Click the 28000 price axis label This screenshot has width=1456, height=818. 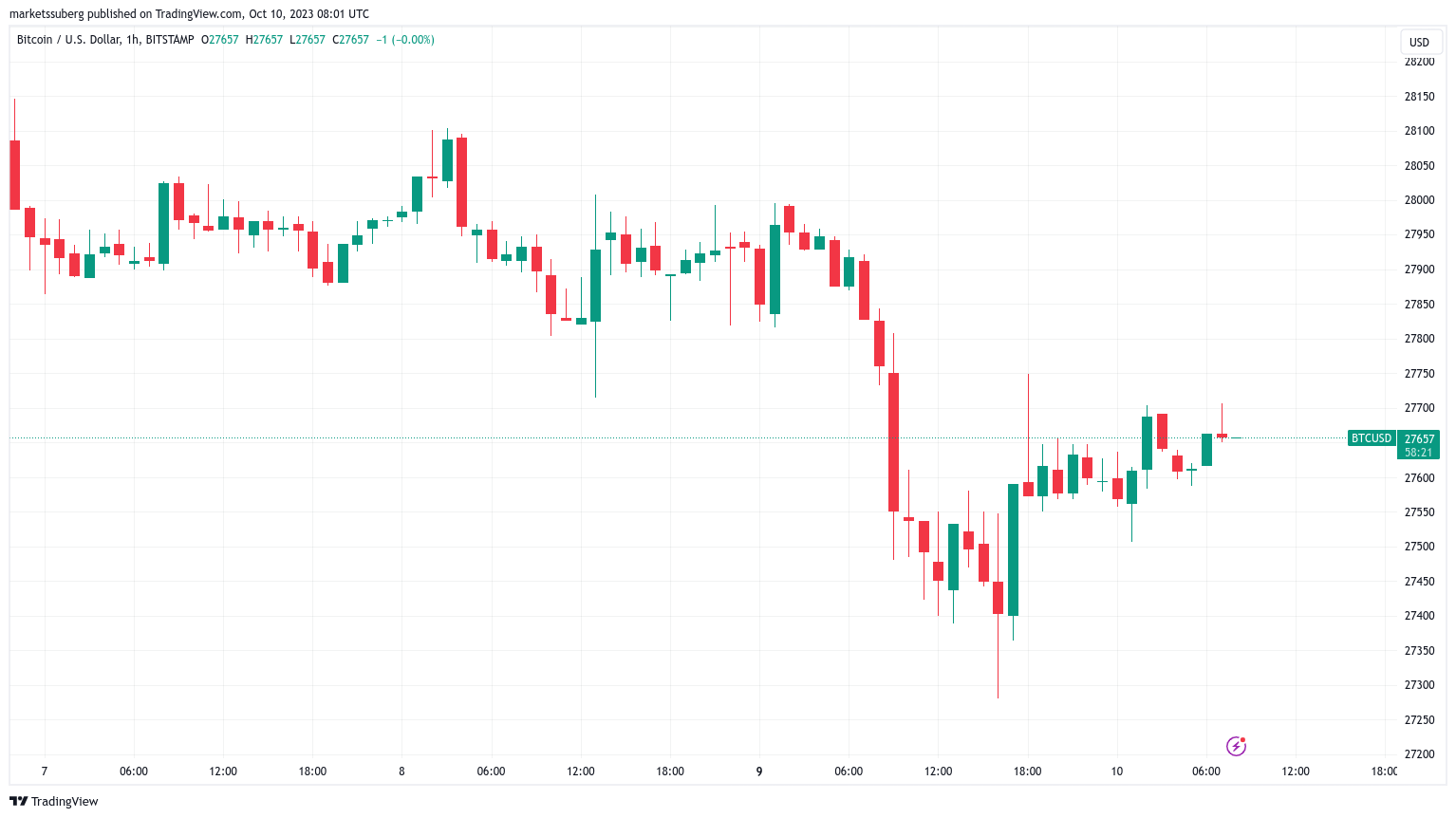pyautogui.click(x=1419, y=200)
